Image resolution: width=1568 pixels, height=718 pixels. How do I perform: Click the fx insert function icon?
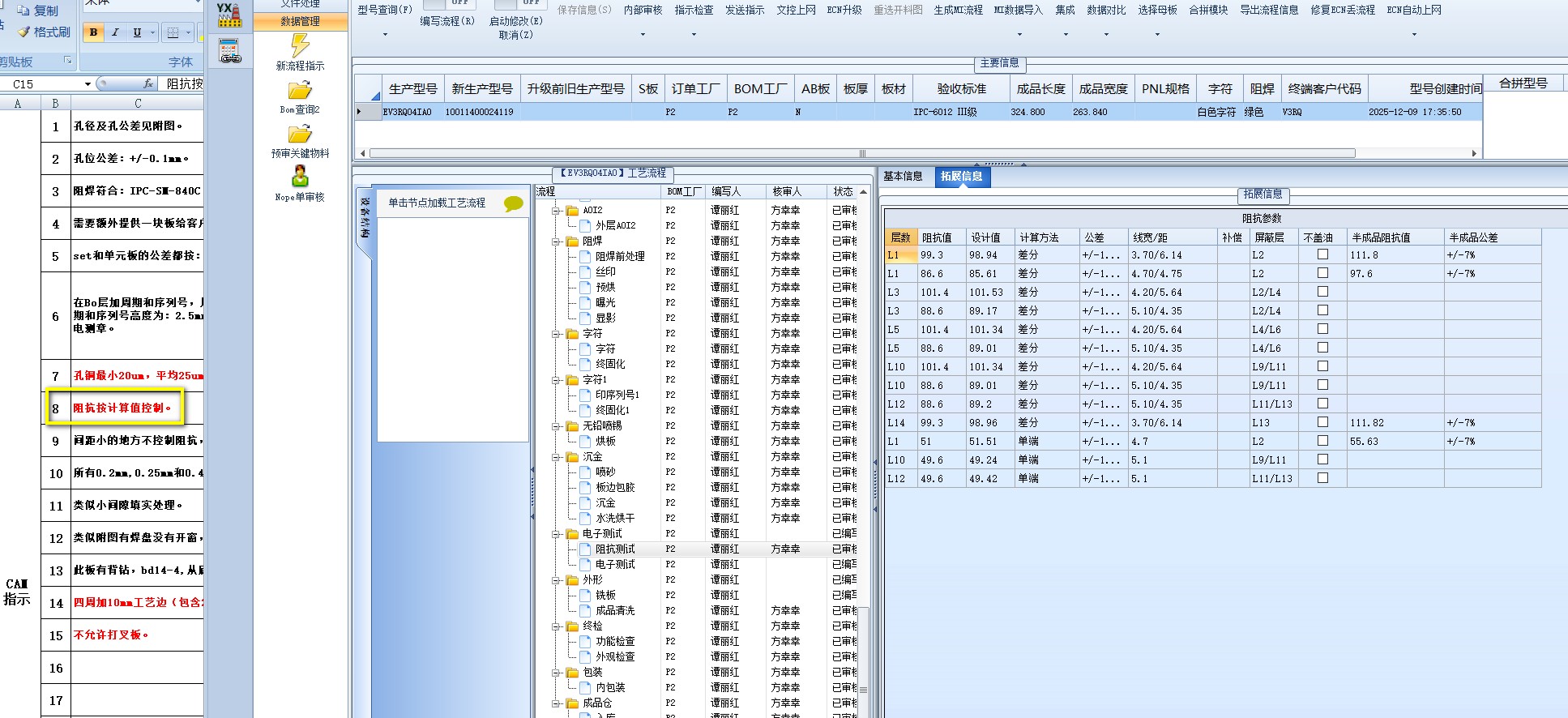point(148,83)
